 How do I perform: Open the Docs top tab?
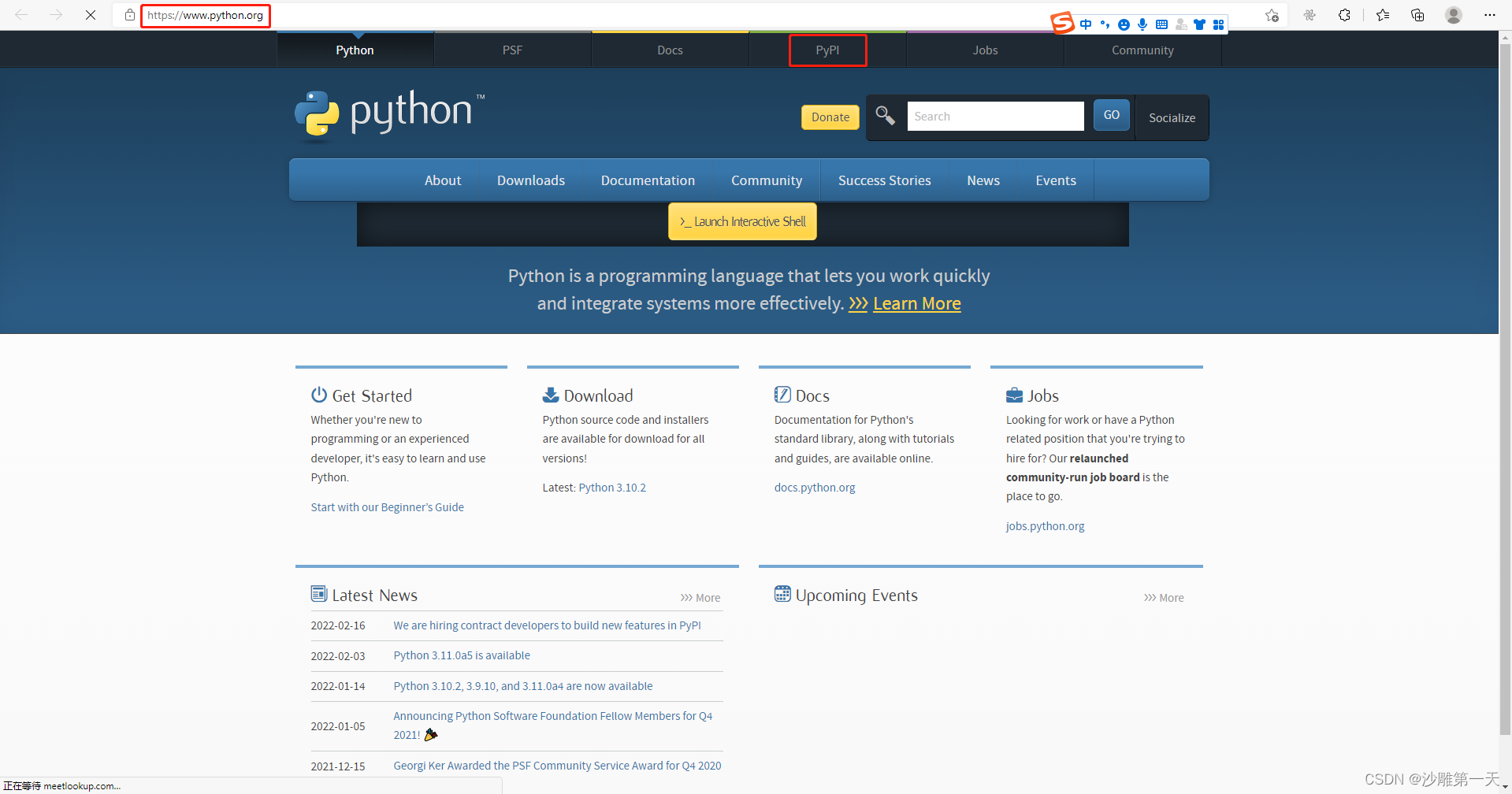[x=670, y=50]
